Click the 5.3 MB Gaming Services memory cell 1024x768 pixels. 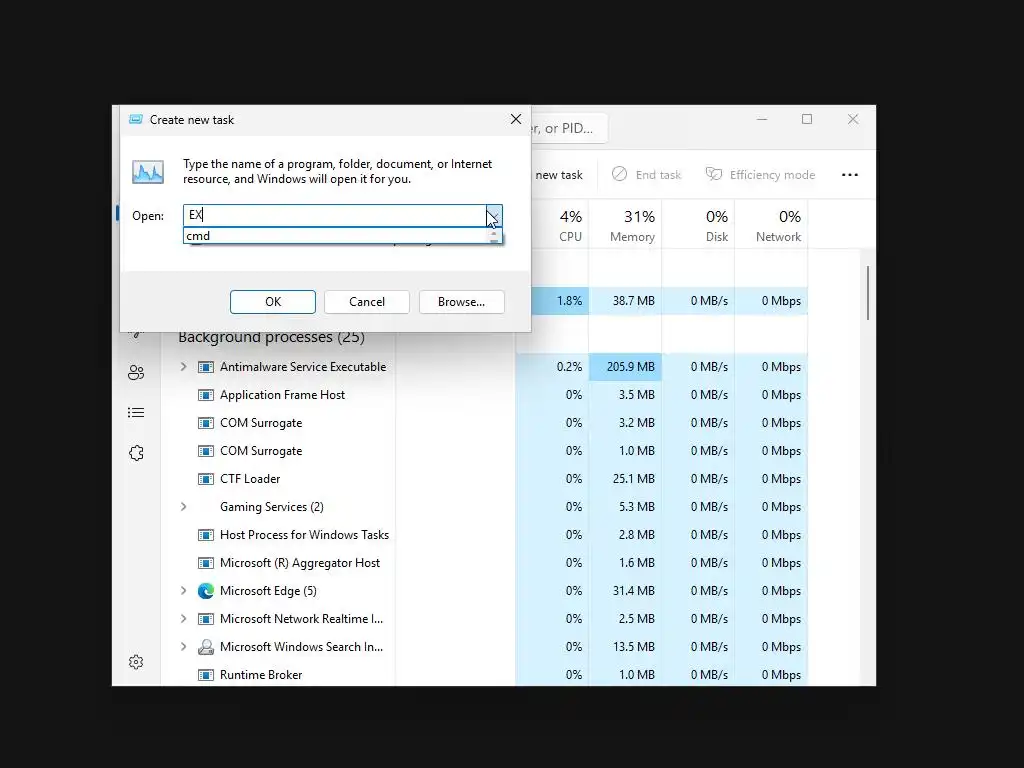(625, 507)
